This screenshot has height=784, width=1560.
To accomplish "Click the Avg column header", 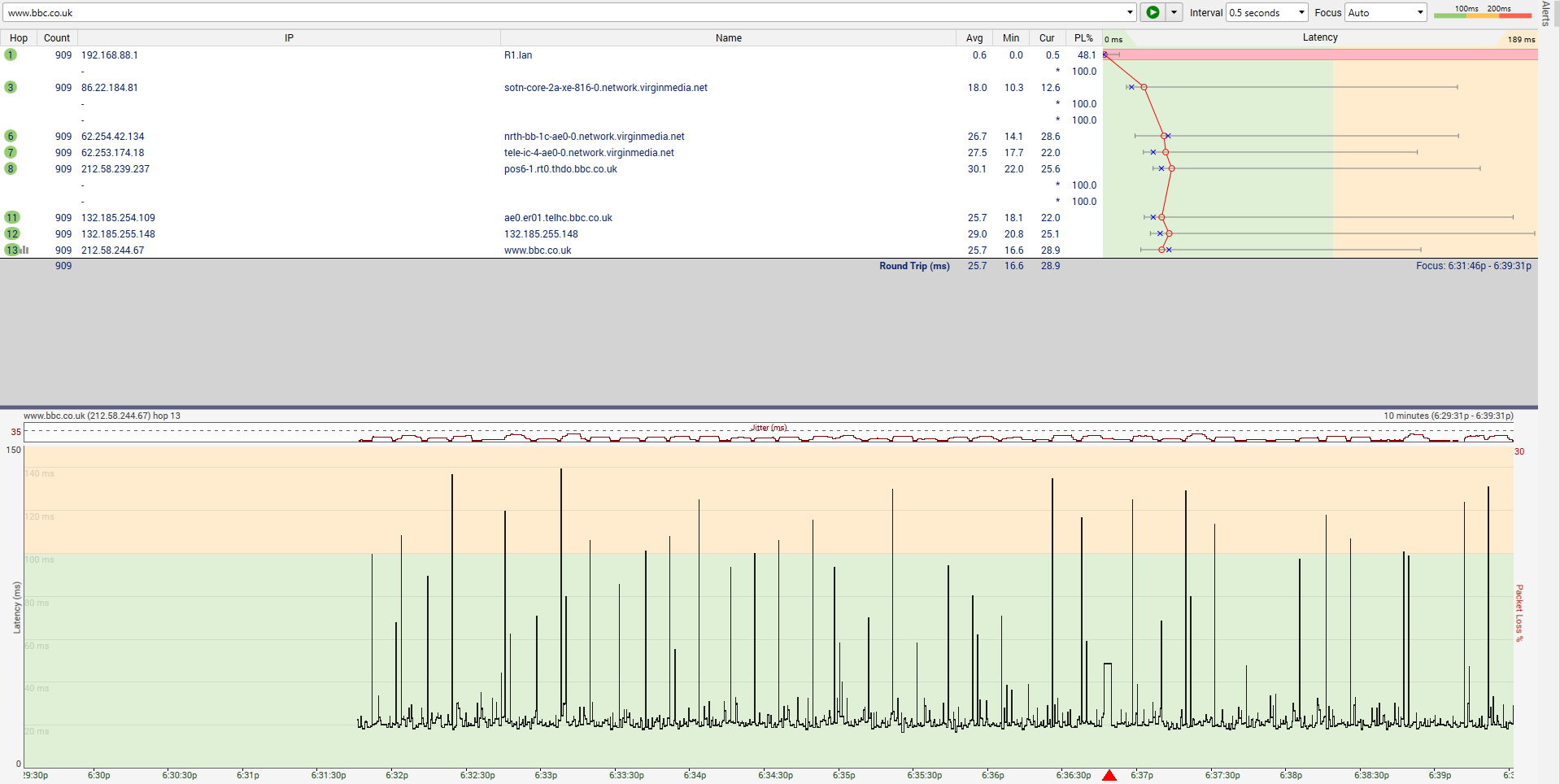I will point(974,38).
